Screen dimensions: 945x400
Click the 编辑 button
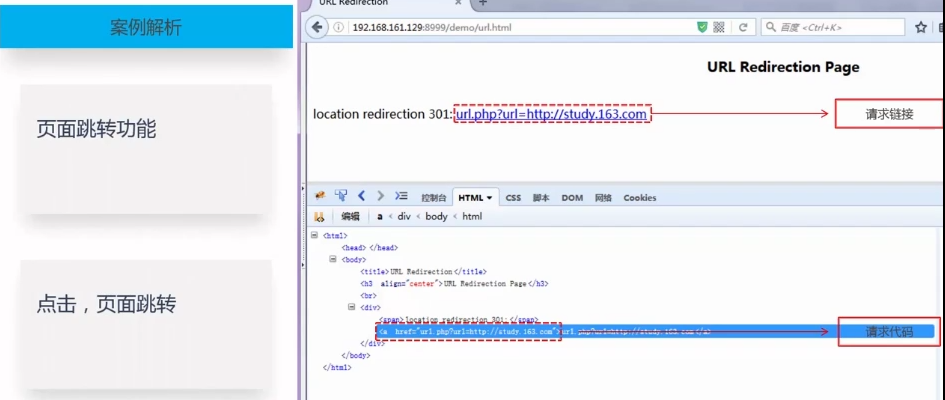tap(350, 217)
